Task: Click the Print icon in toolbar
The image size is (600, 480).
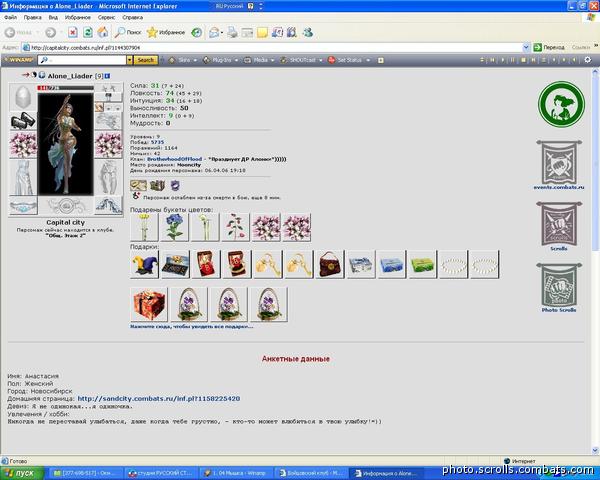Action: tap(232, 33)
